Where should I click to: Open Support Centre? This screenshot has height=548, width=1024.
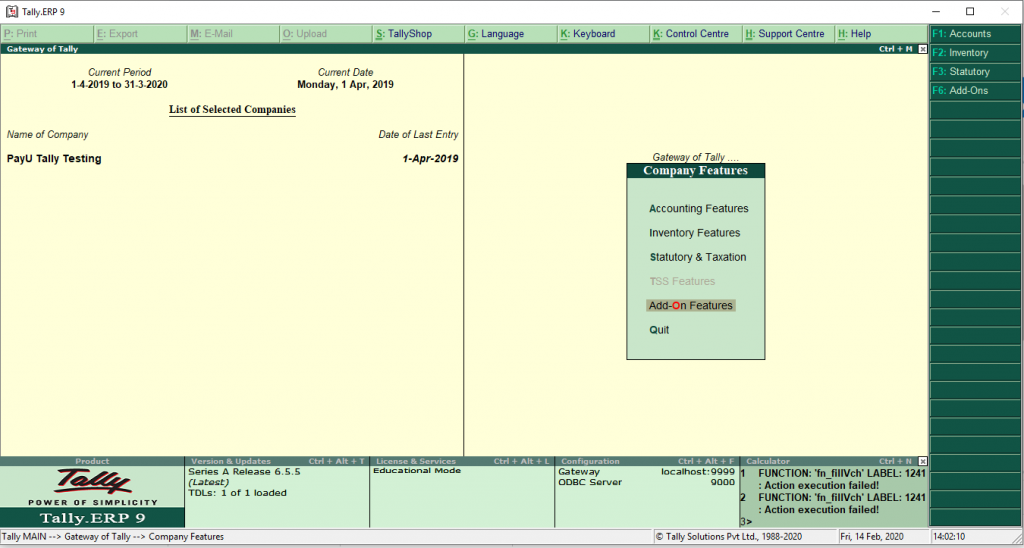789,34
